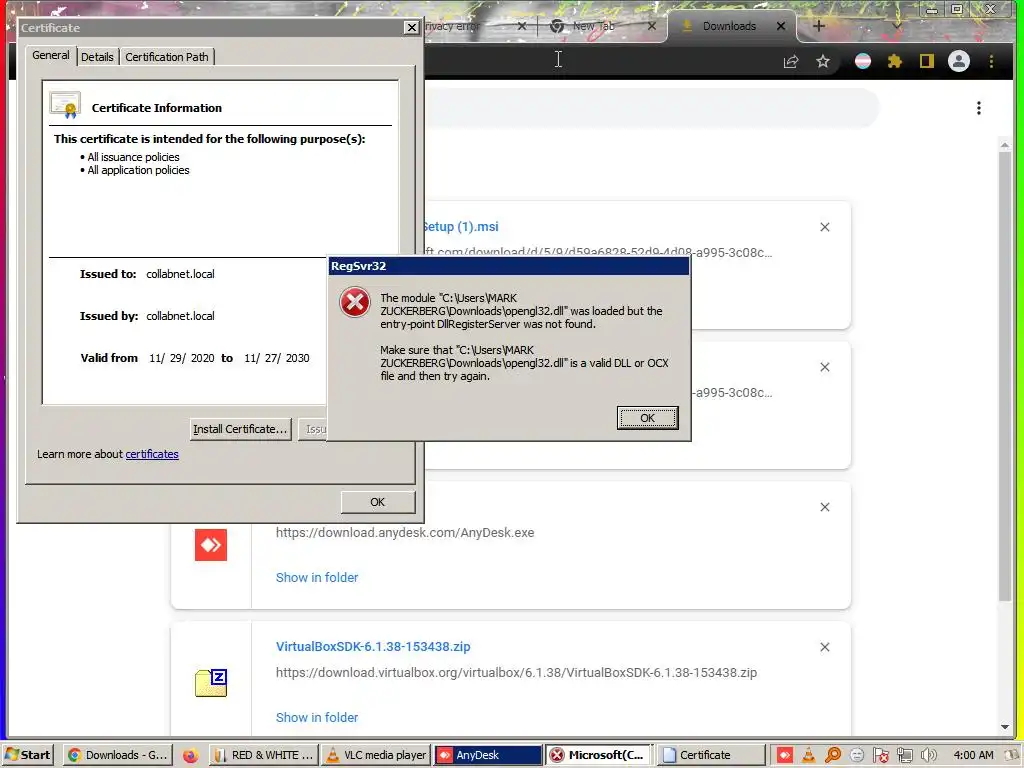
Task: Click the security flag tray icon
Action: tap(881, 756)
